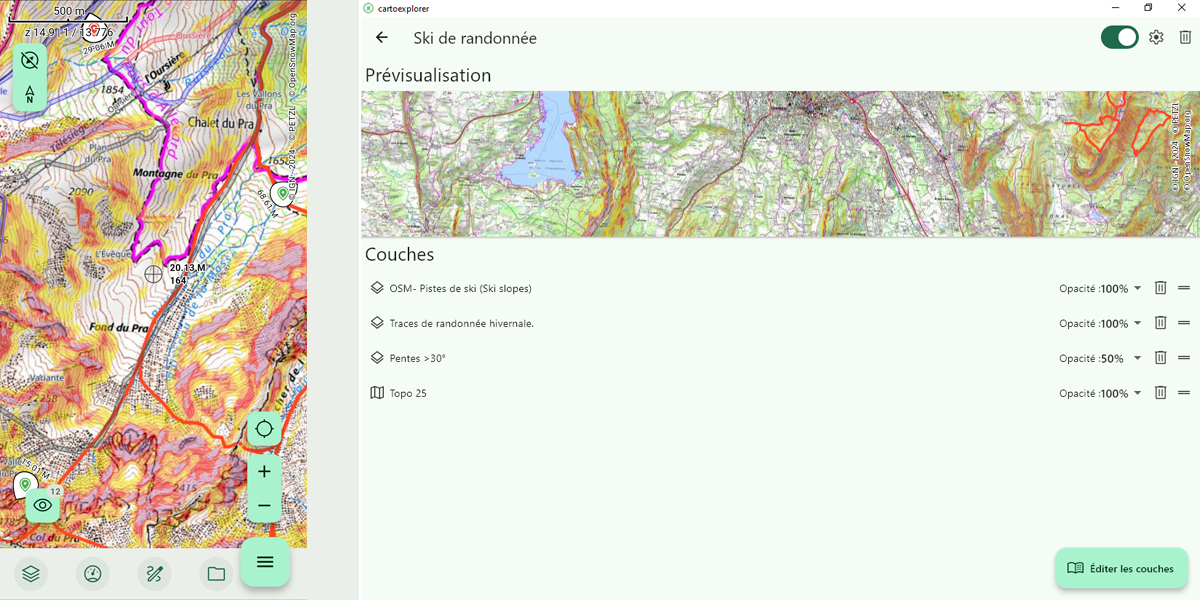This screenshot has width=1200, height=600.
Task: Open the layers panel icon in bottom toolbar
Action: [29, 574]
